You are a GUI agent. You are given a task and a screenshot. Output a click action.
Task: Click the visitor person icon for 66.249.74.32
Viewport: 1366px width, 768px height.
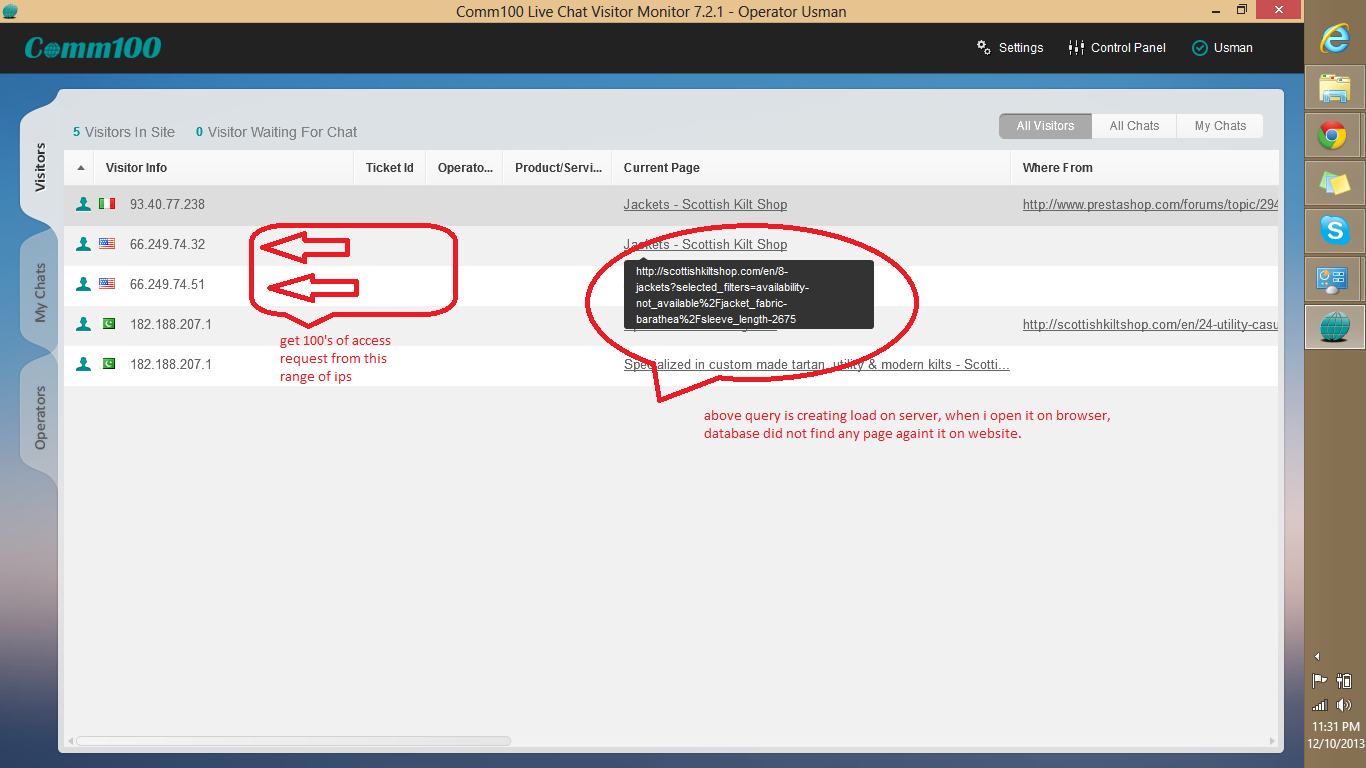tap(84, 244)
